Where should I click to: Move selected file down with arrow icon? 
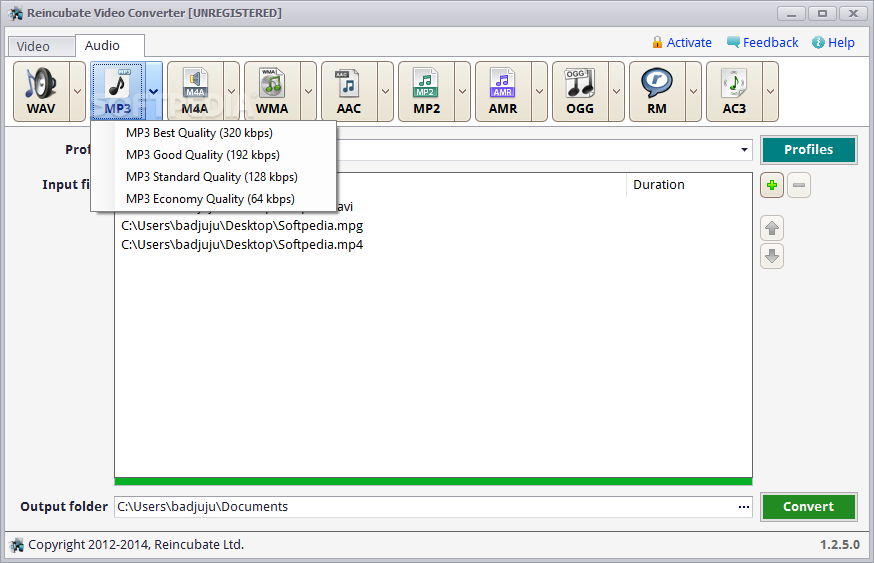[x=772, y=256]
